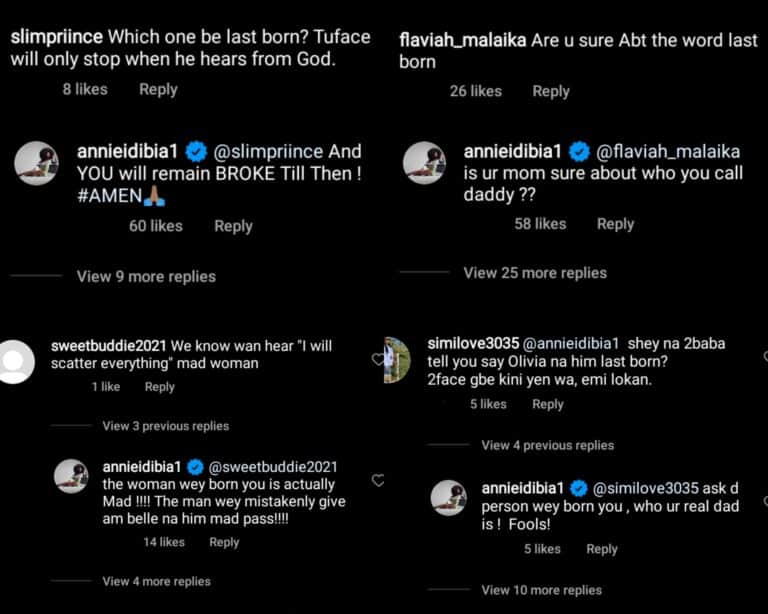Open annieidibia1's avatar beside the slimpriince reply

coord(37,163)
